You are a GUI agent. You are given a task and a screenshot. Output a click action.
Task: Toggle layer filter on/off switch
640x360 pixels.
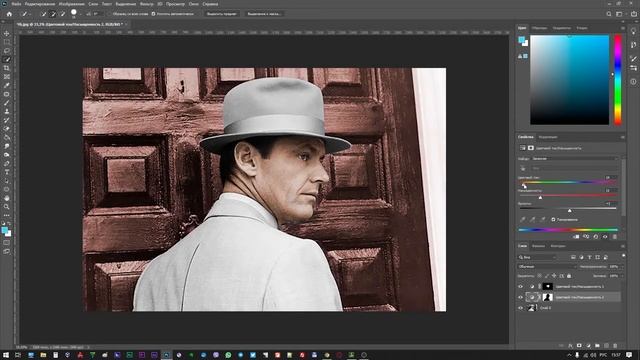tap(623, 256)
